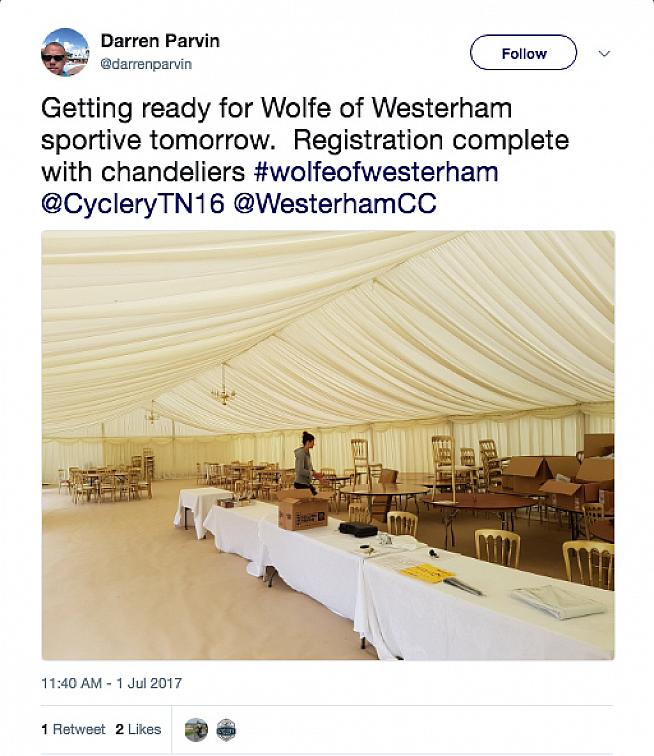Click the first liker's avatar icon
The height and width of the screenshot is (756, 654).
click(197, 729)
